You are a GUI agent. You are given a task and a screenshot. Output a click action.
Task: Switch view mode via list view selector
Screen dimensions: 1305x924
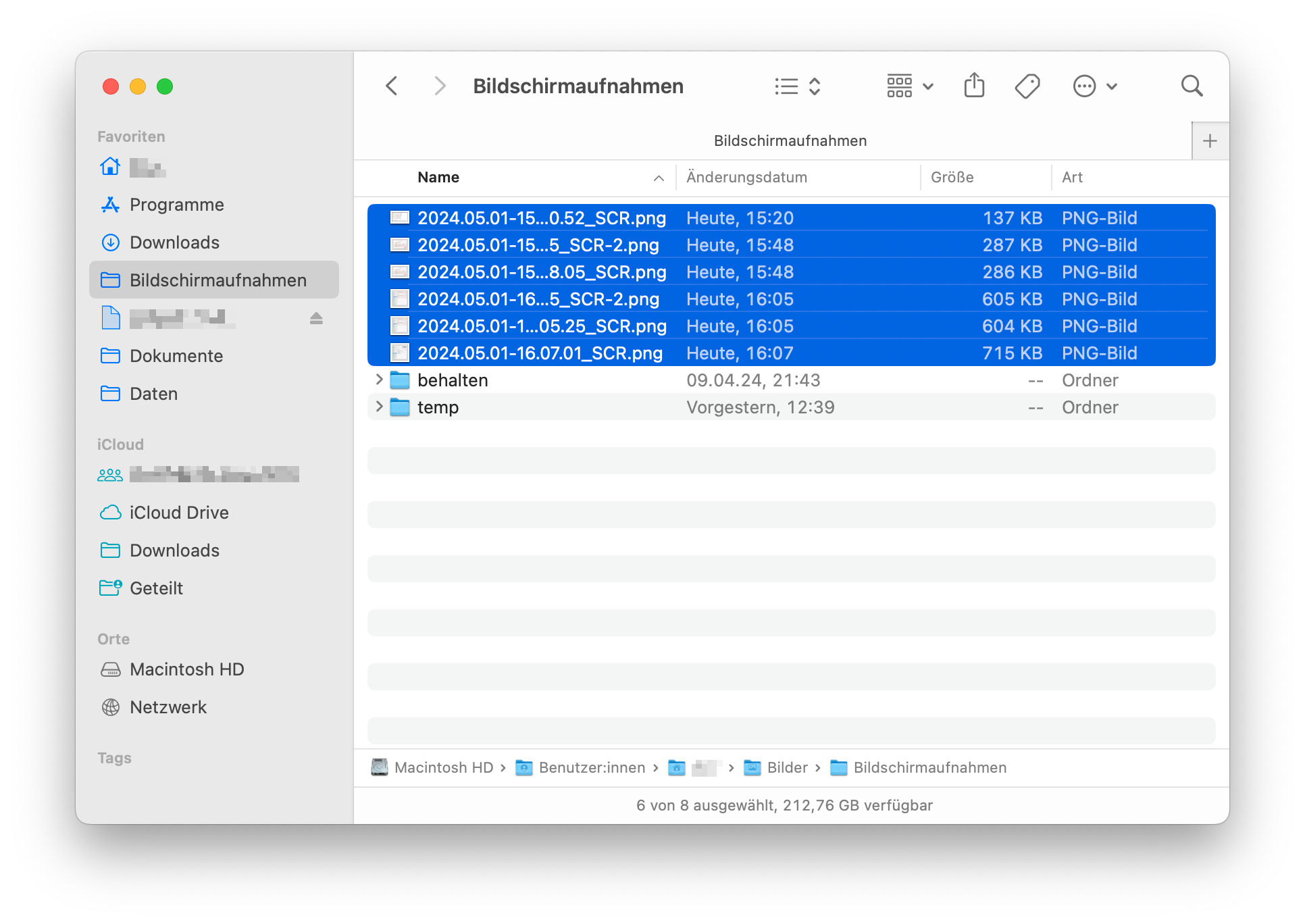click(x=797, y=86)
